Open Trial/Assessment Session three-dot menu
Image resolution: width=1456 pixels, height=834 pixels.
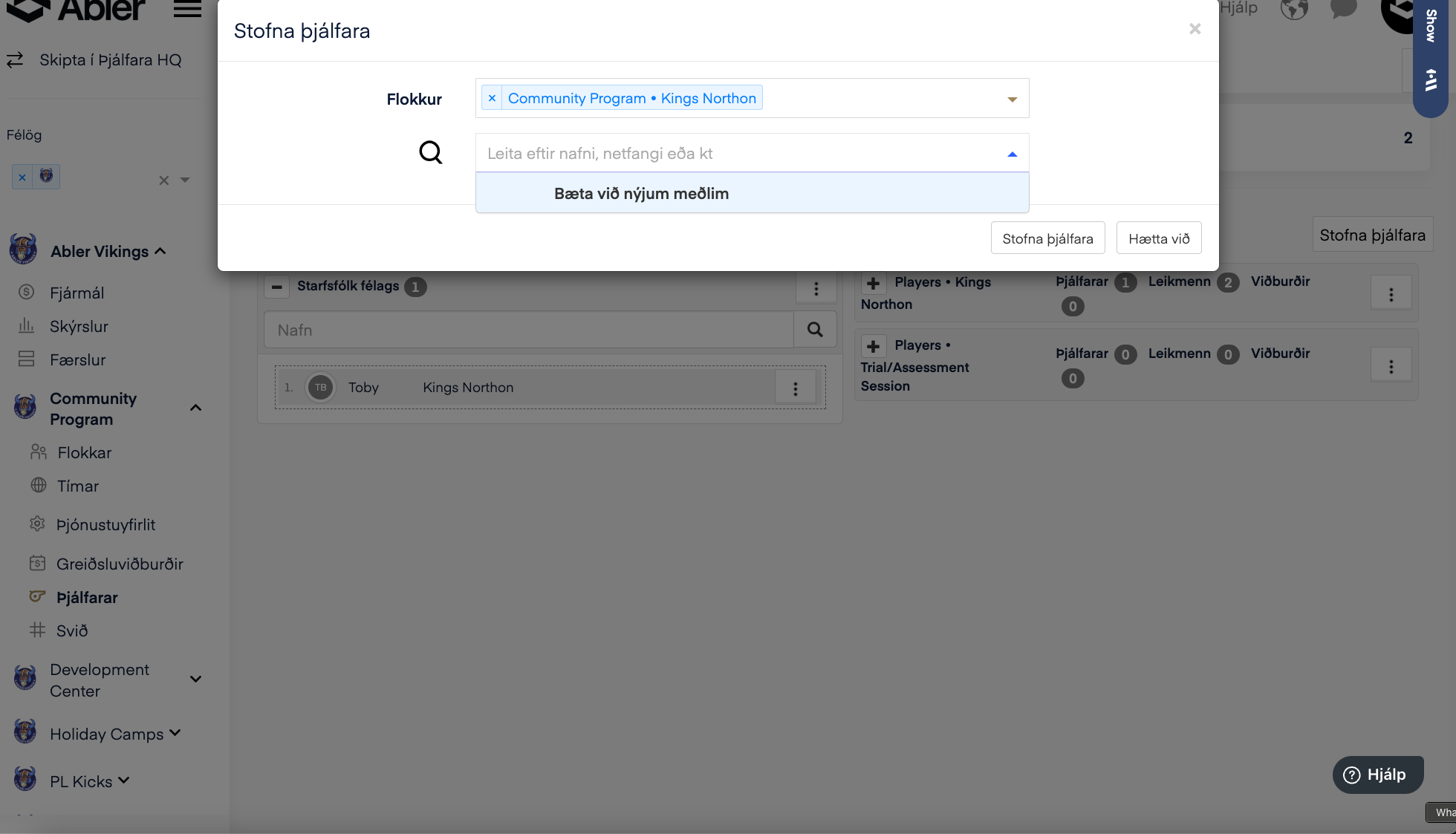pos(1391,366)
